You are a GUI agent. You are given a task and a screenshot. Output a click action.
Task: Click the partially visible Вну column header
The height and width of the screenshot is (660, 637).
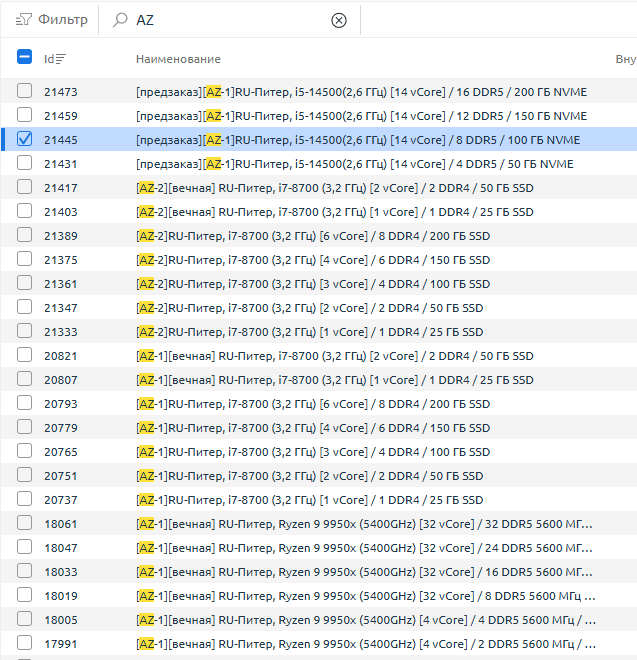click(x=625, y=59)
